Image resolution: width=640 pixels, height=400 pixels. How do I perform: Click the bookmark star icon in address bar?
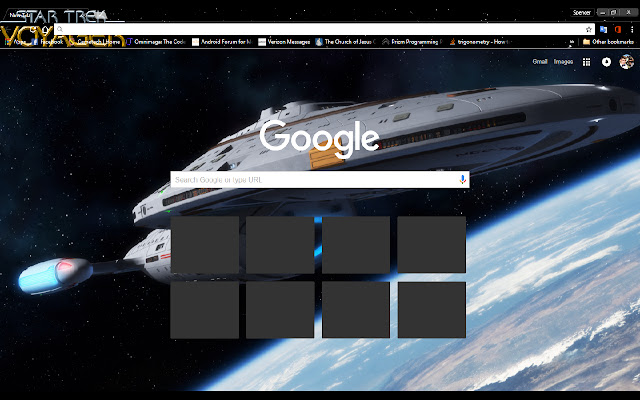pyautogui.click(x=588, y=29)
